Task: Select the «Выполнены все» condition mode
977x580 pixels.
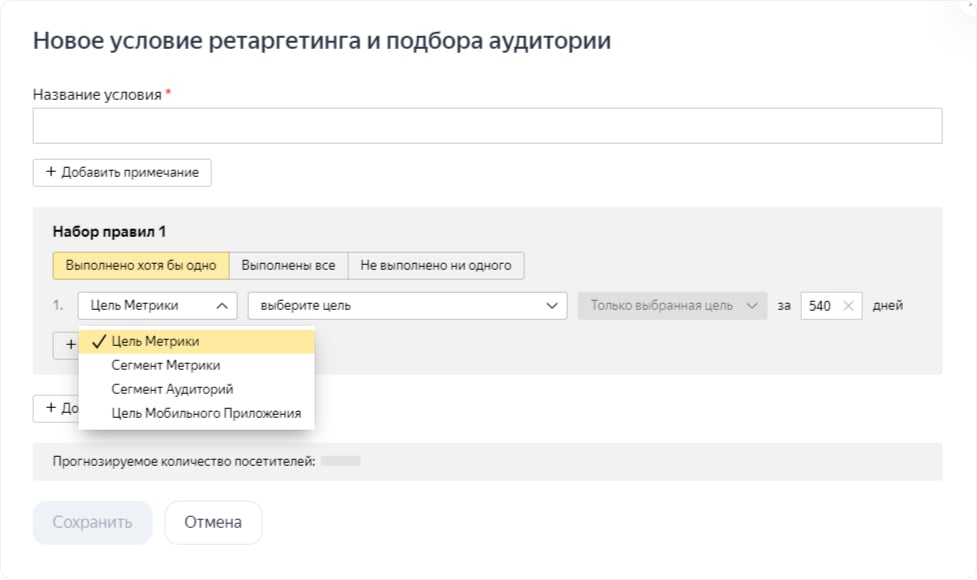Action: 289,265
